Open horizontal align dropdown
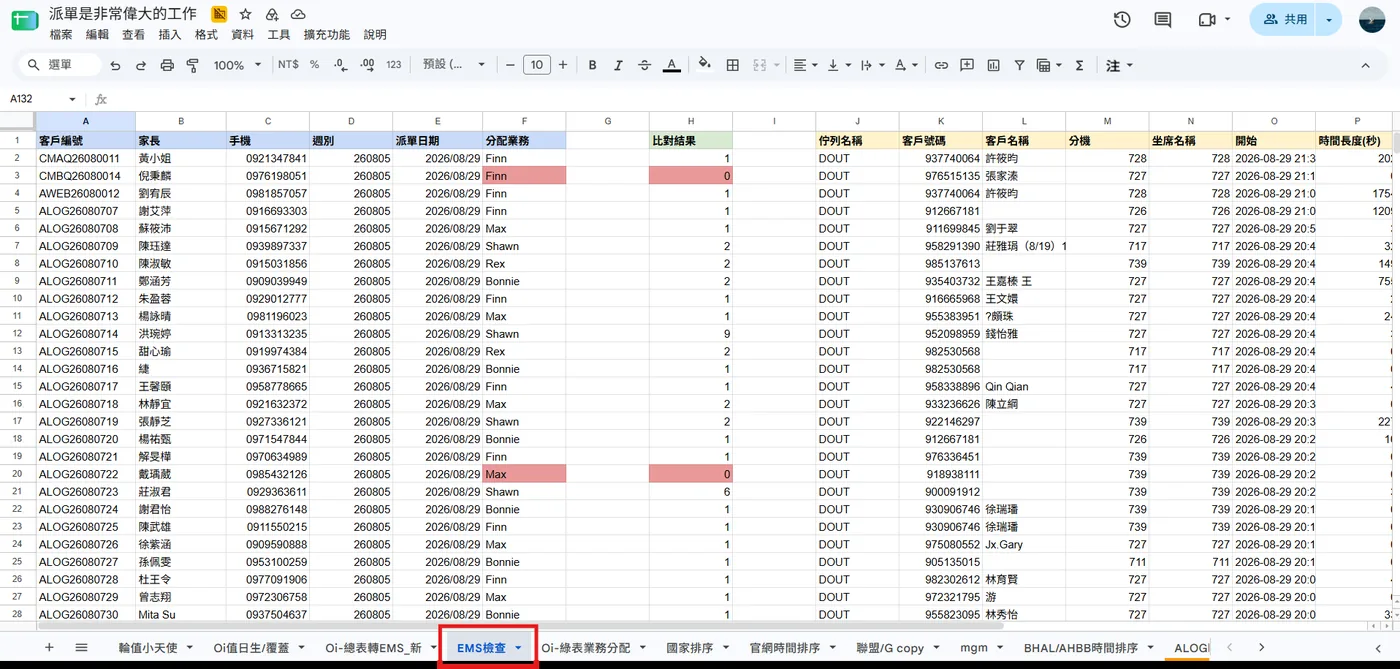1400x669 pixels. [806, 65]
